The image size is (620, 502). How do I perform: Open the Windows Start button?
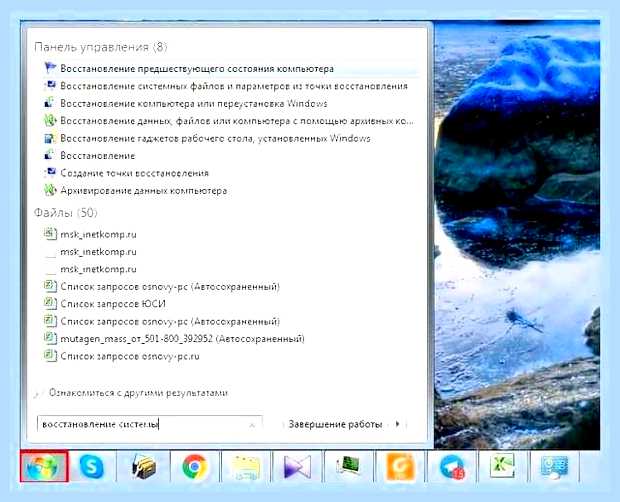[x=43, y=466]
